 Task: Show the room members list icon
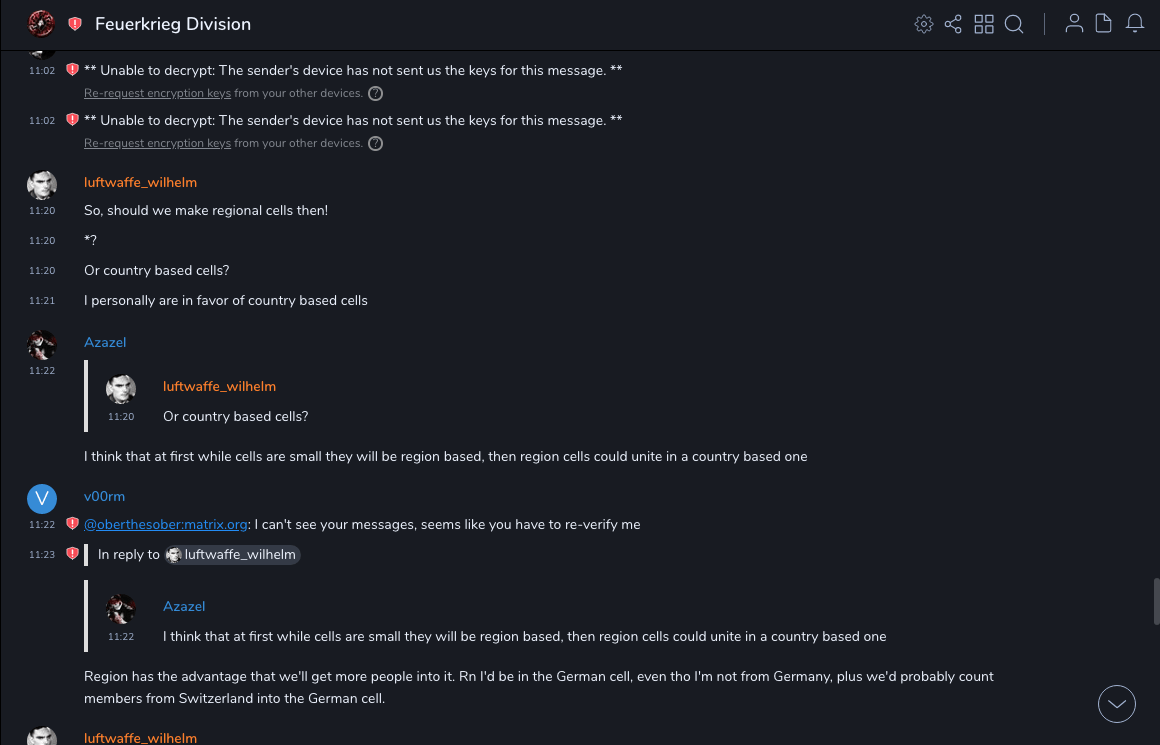tap(1074, 24)
